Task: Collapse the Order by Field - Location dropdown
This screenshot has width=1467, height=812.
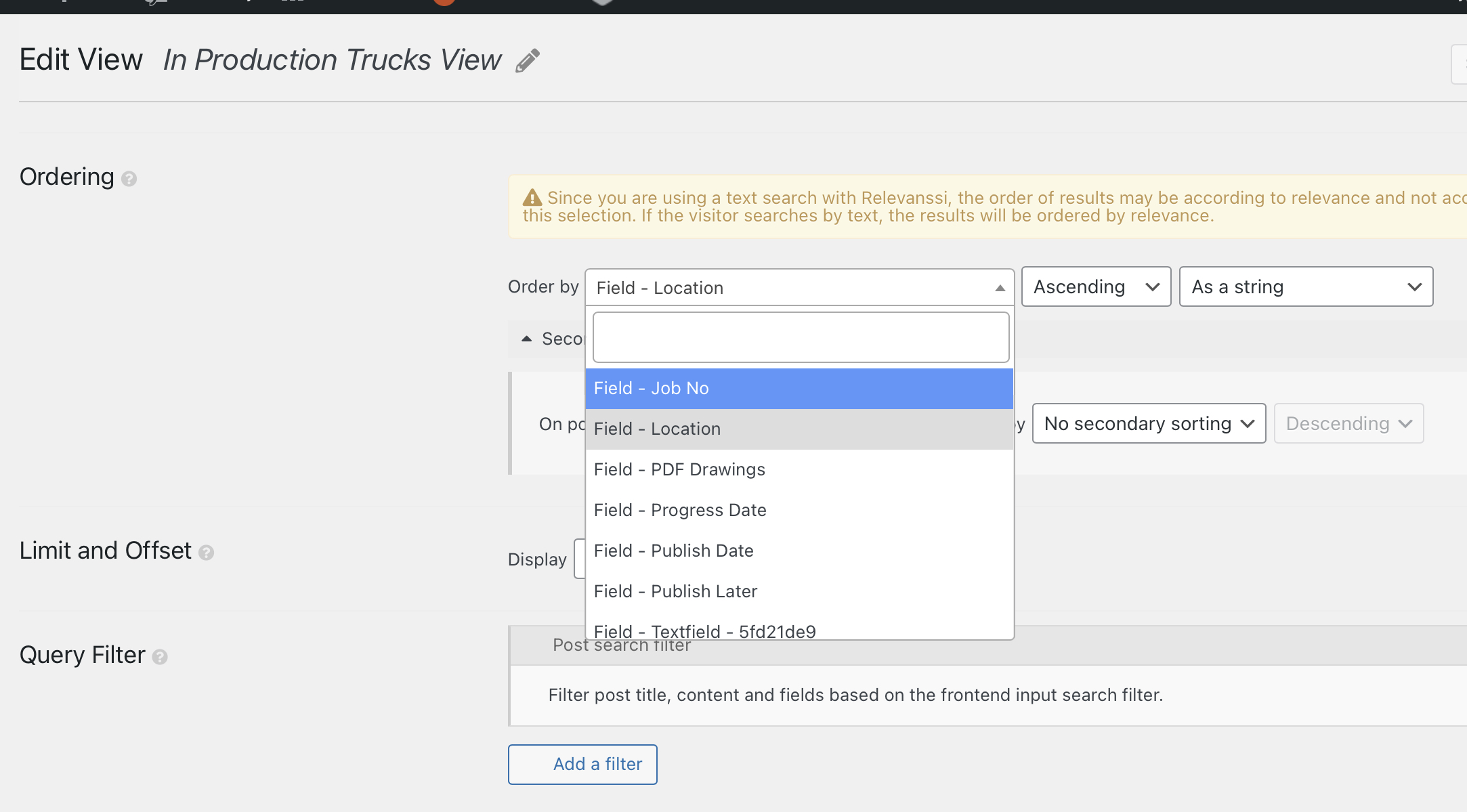Action: click(799, 288)
